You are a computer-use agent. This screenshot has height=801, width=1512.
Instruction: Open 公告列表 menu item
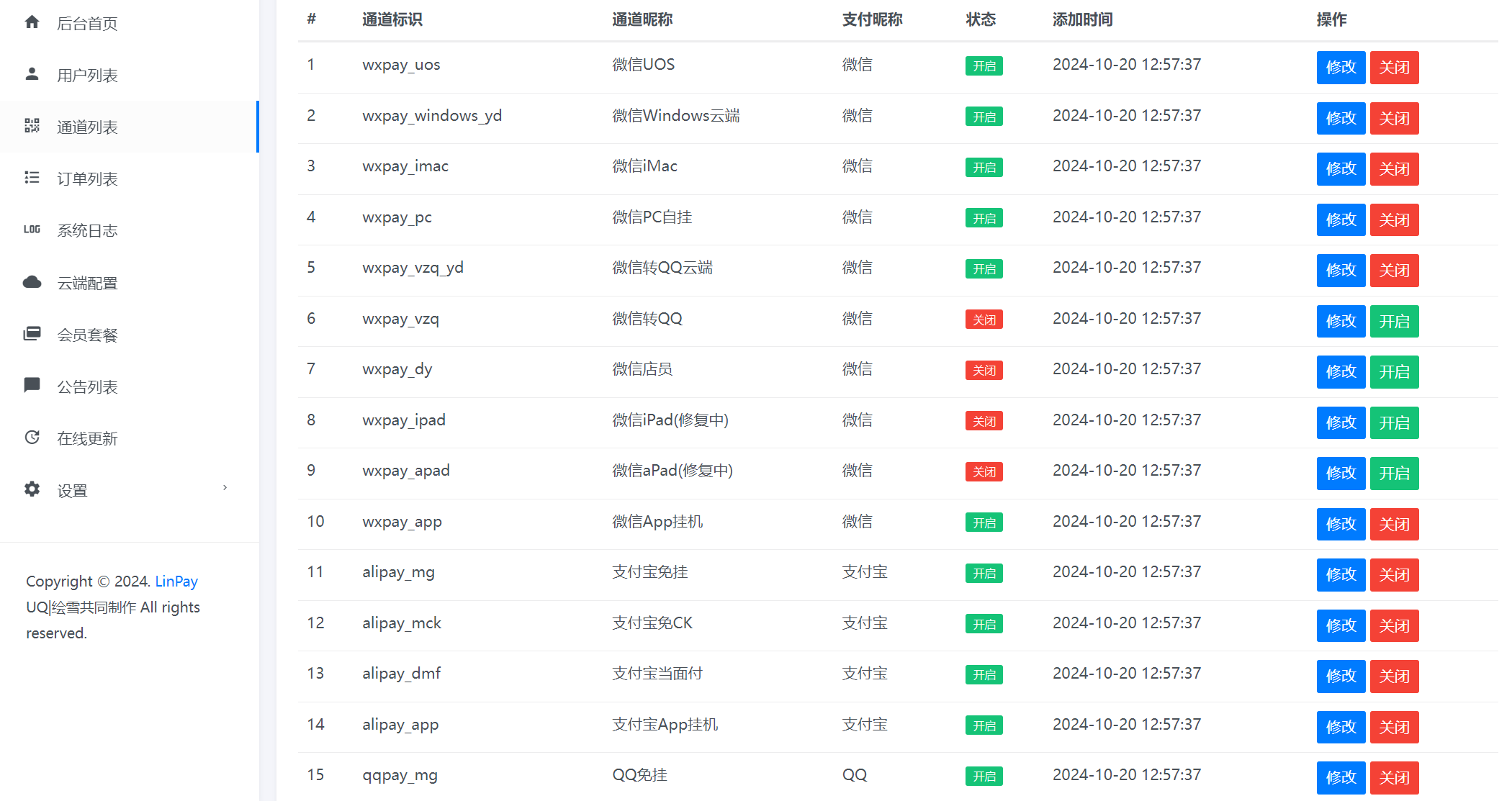point(130,386)
